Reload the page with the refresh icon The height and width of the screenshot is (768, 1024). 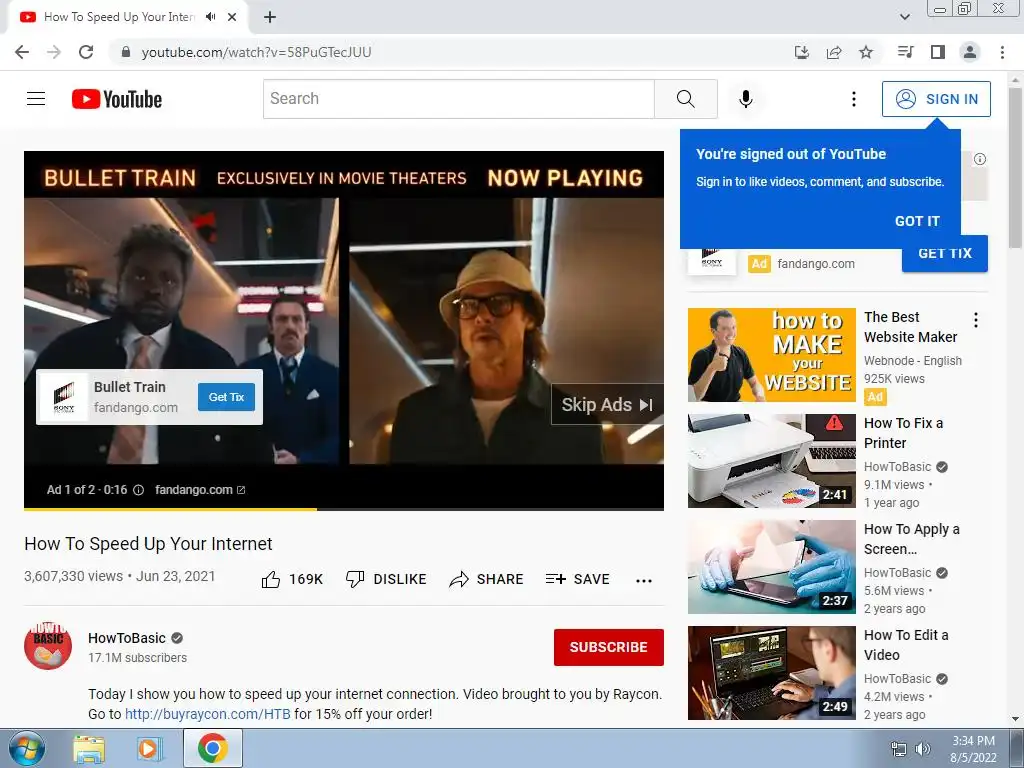pyautogui.click(x=86, y=52)
